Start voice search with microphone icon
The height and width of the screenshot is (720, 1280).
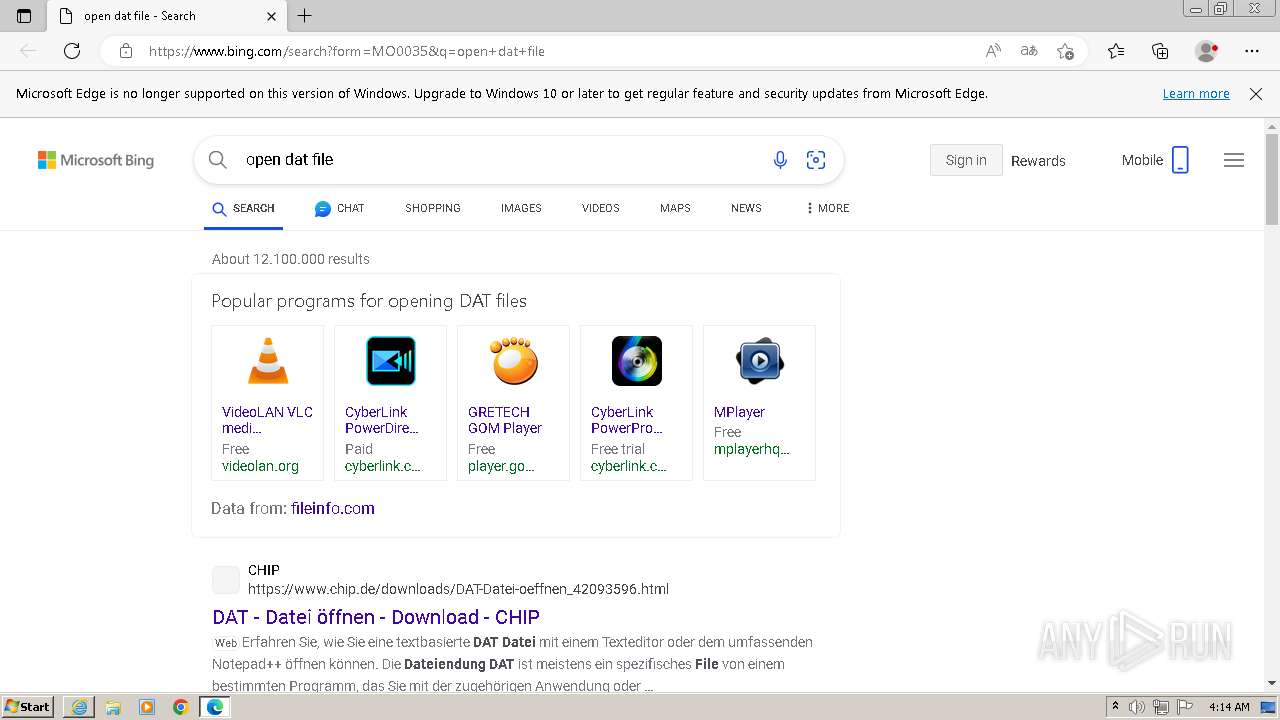(x=780, y=160)
